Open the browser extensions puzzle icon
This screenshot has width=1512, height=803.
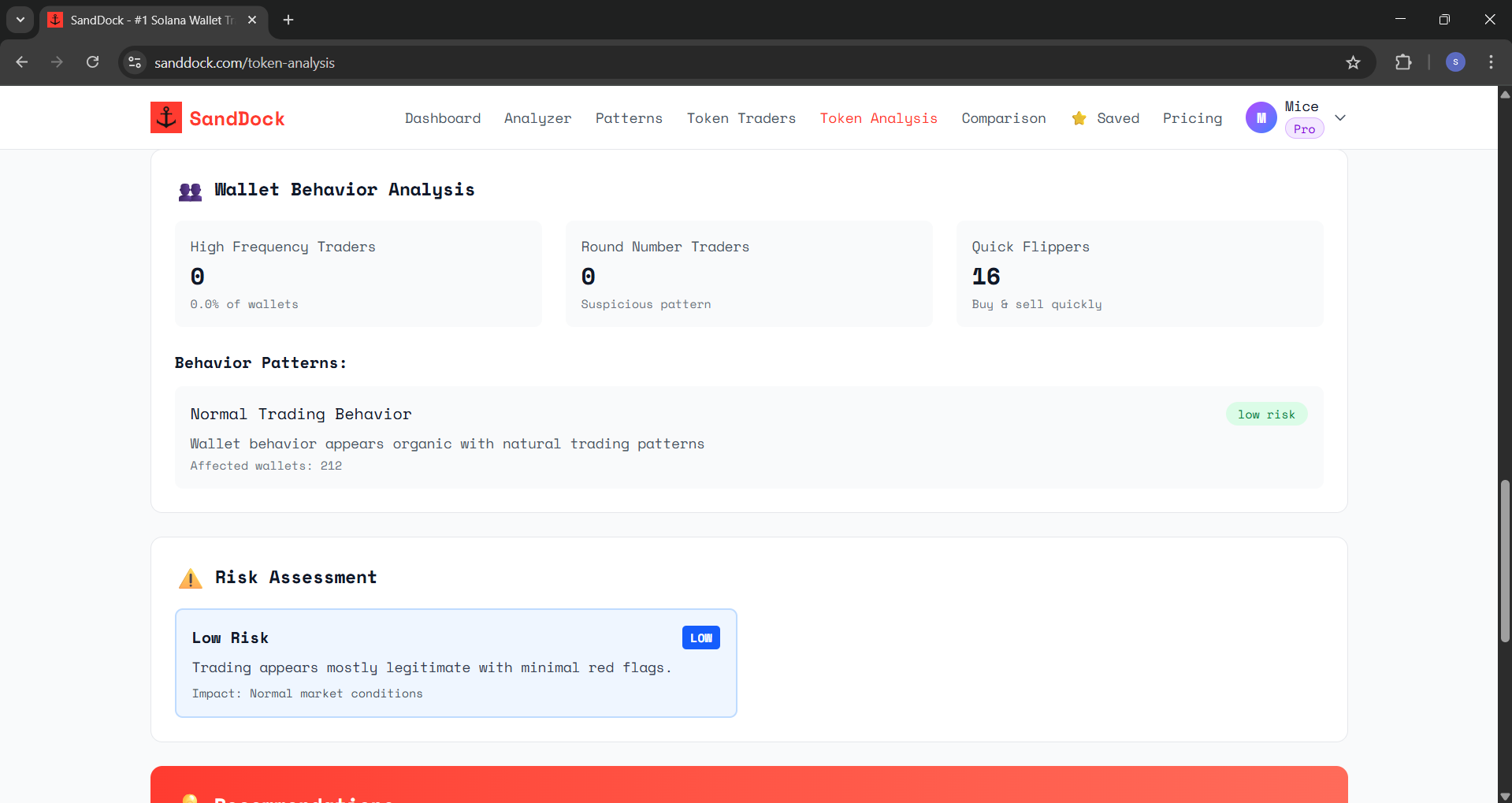pos(1403,62)
